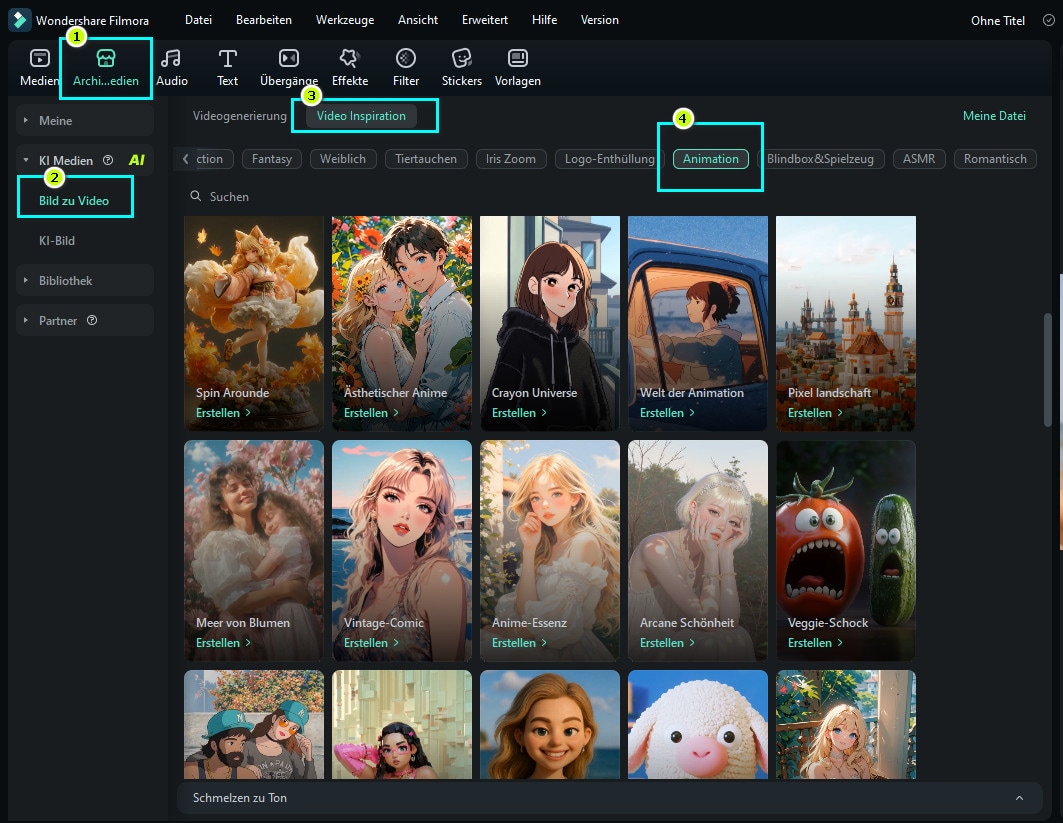Filter by the Romantisch category tag

[995, 159]
